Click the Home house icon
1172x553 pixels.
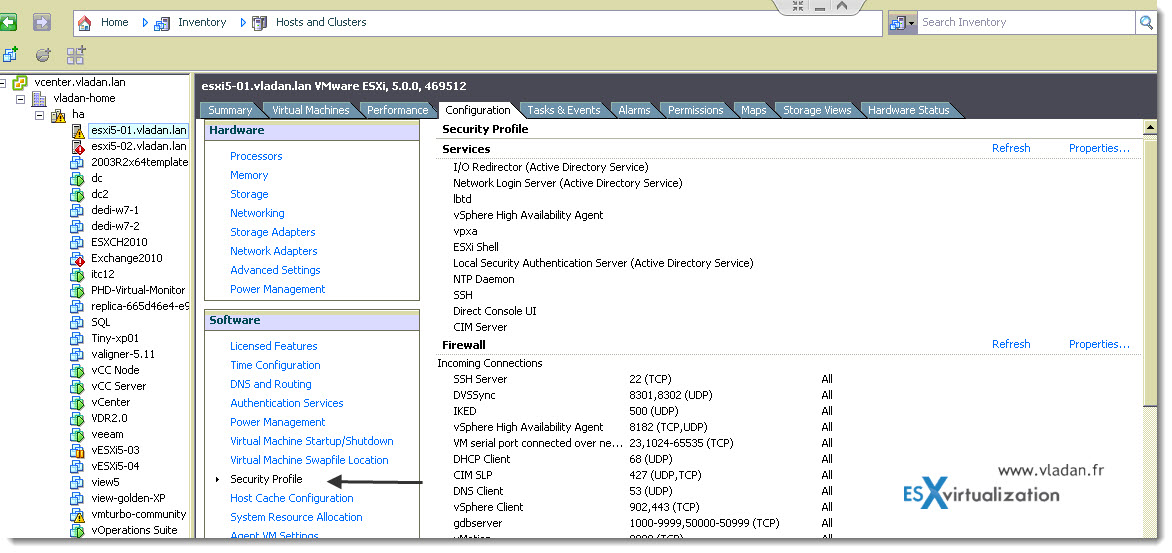click(x=85, y=22)
